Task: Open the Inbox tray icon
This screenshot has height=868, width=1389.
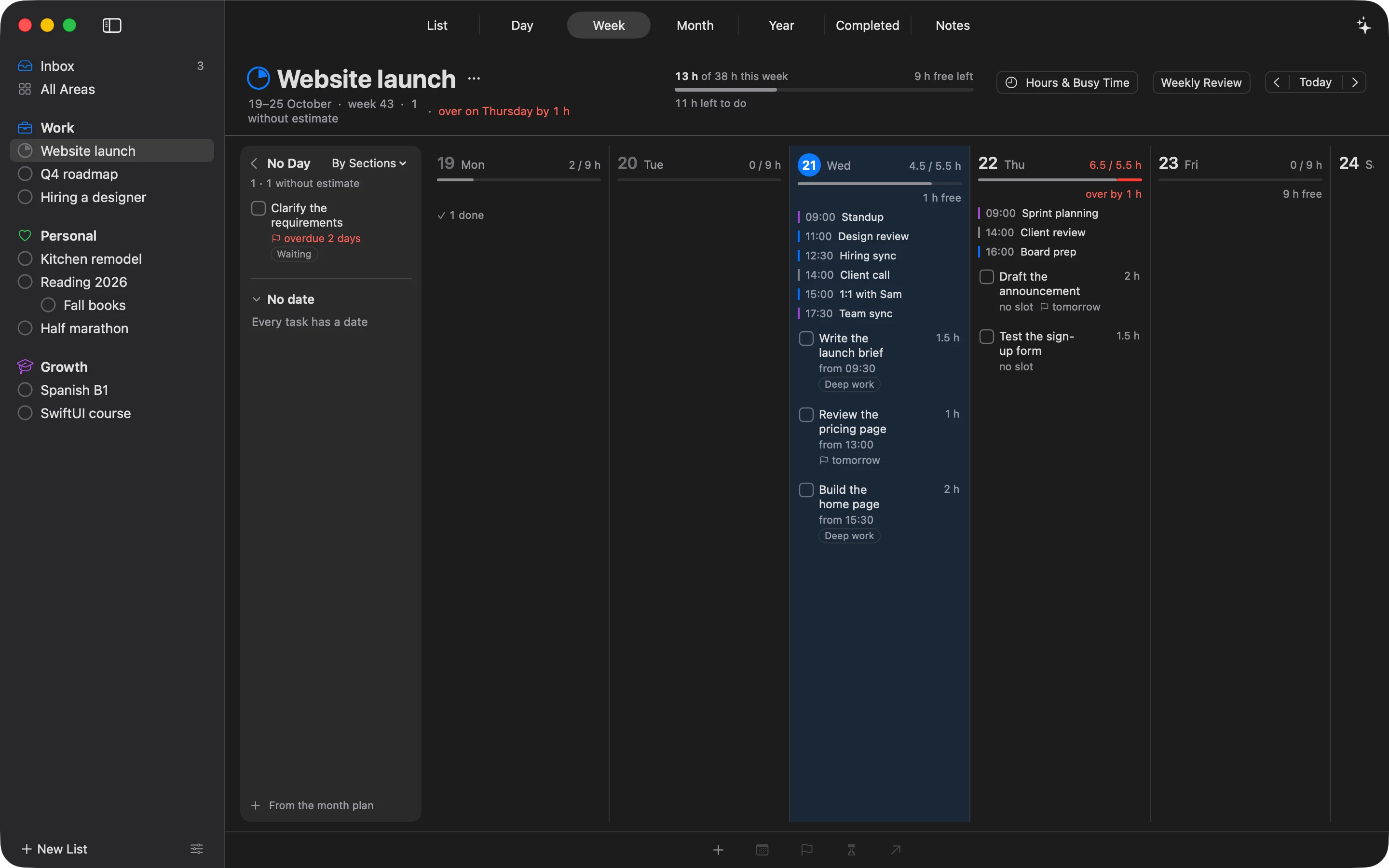Action: (25, 66)
